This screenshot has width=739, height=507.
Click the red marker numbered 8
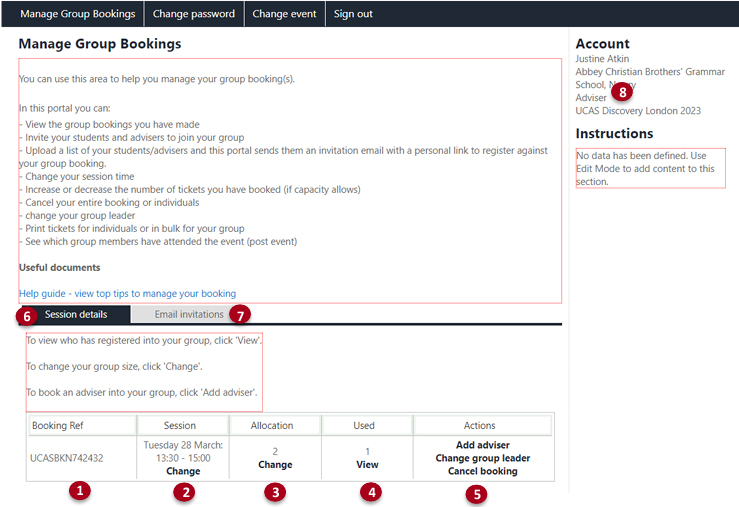point(622,92)
